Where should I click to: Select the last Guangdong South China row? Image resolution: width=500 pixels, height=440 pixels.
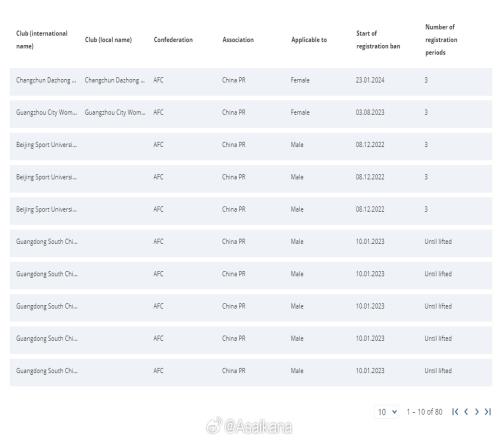click(251, 372)
